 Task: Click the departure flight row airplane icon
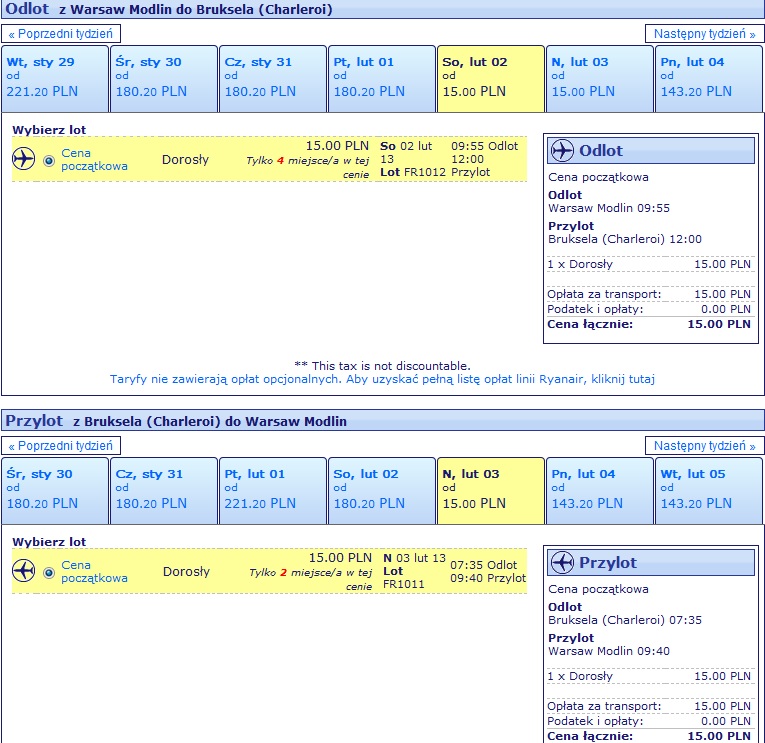tap(23, 159)
